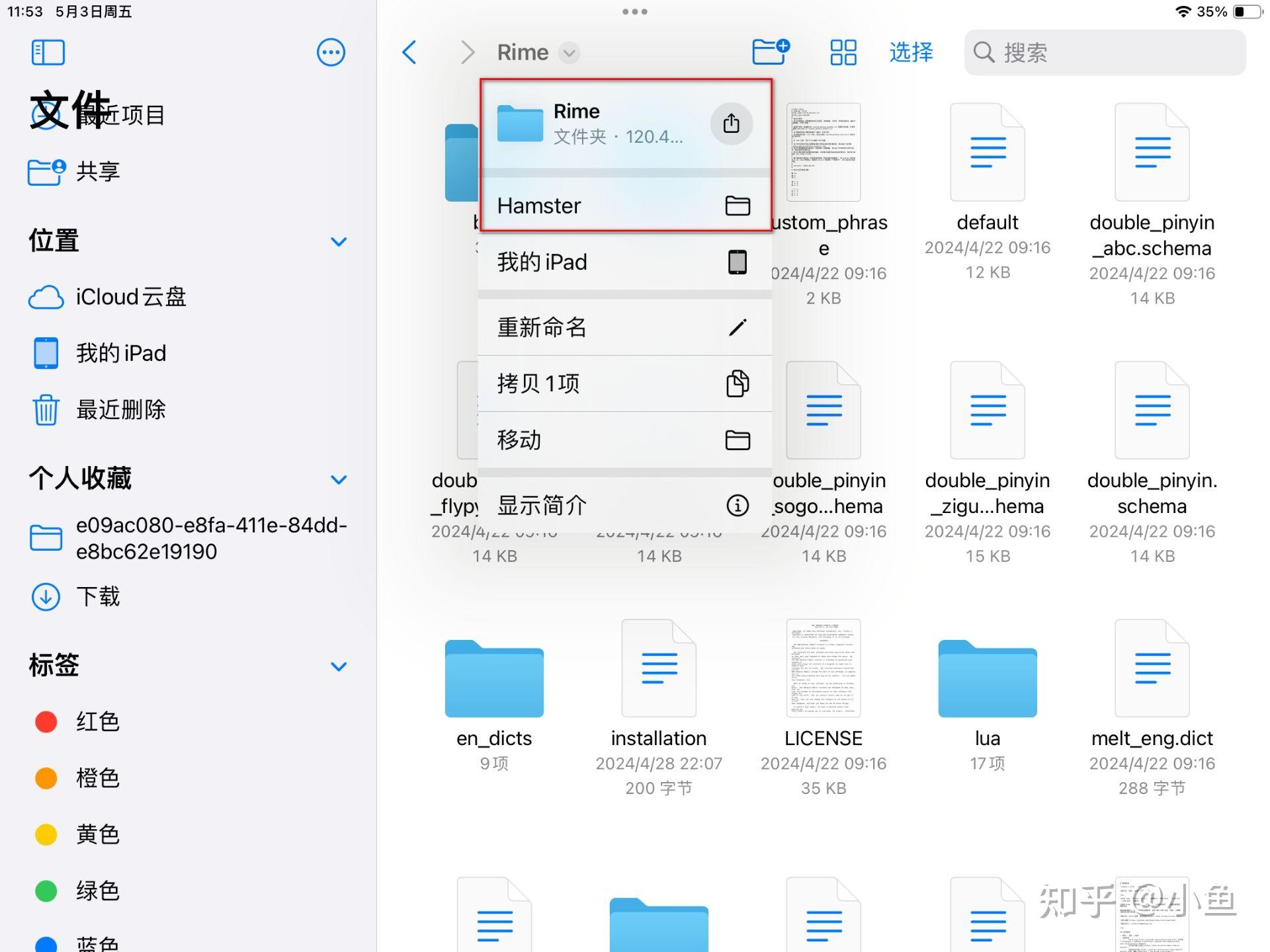
Task: Select the 红色 red tag
Action: [97, 721]
